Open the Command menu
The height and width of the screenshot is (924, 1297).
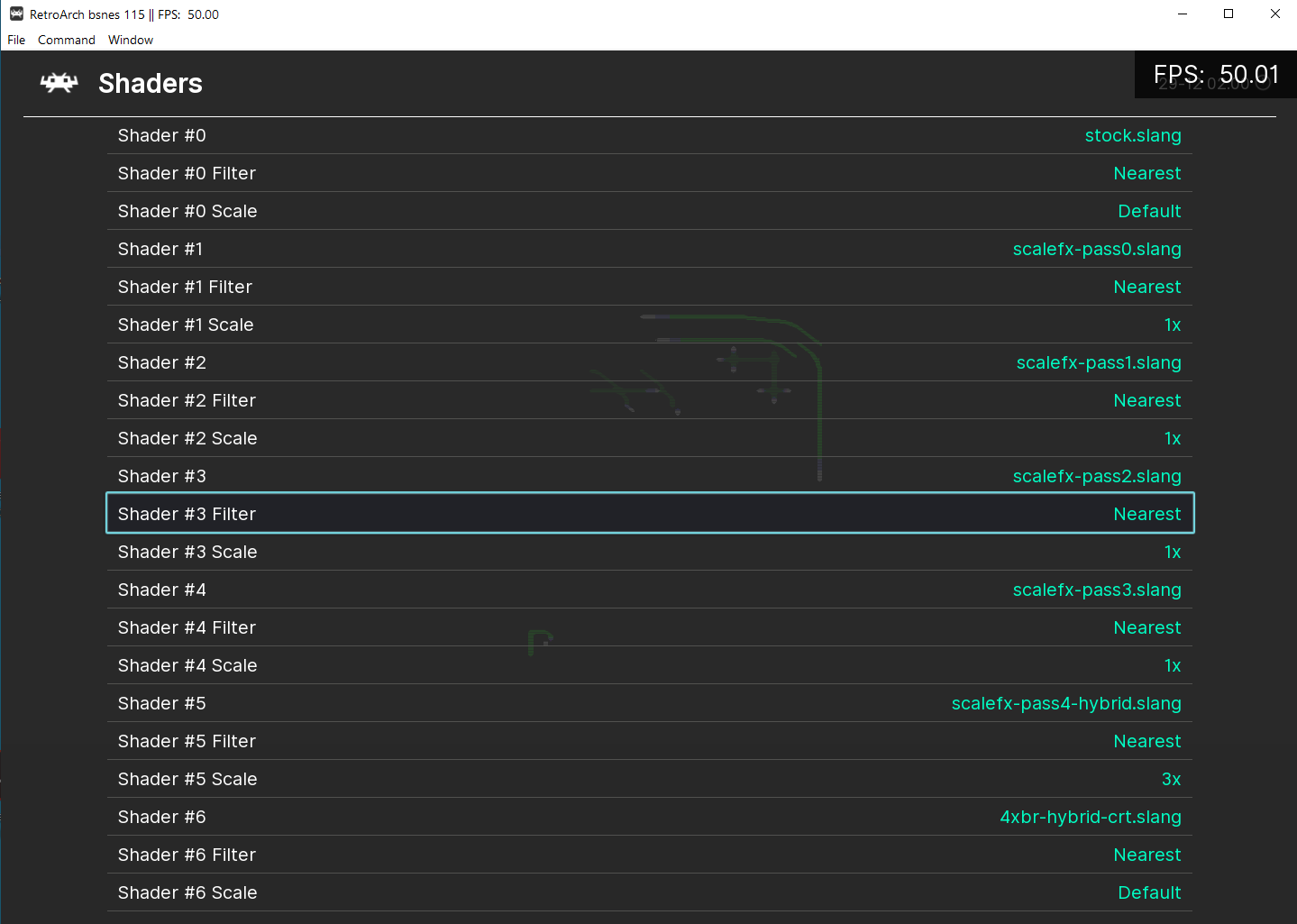click(x=67, y=40)
